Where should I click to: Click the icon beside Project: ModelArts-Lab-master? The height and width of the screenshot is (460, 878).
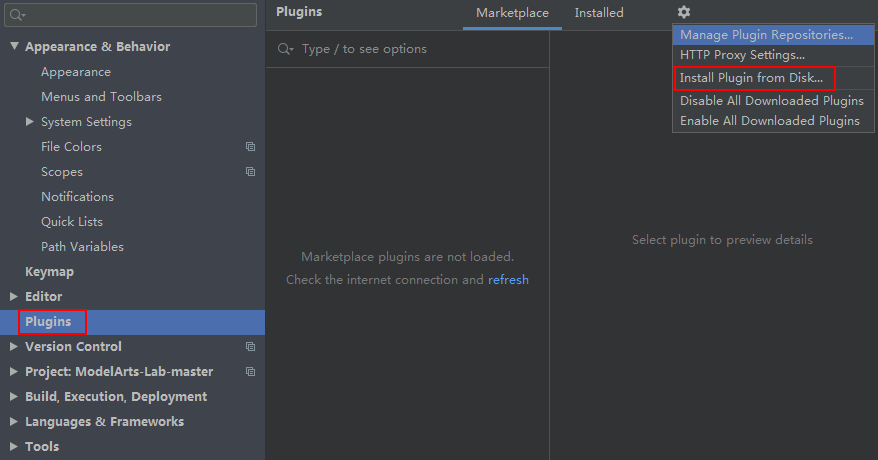point(250,372)
